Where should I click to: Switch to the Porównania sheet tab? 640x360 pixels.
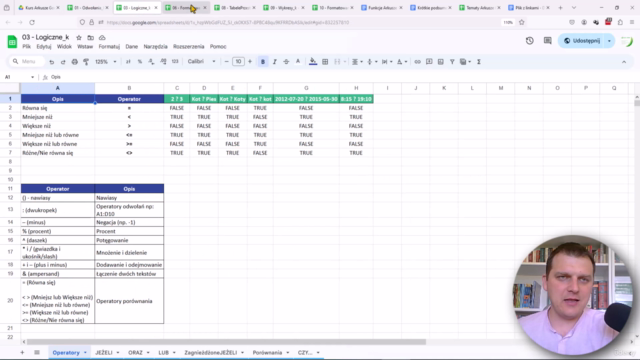(x=267, y=353)
